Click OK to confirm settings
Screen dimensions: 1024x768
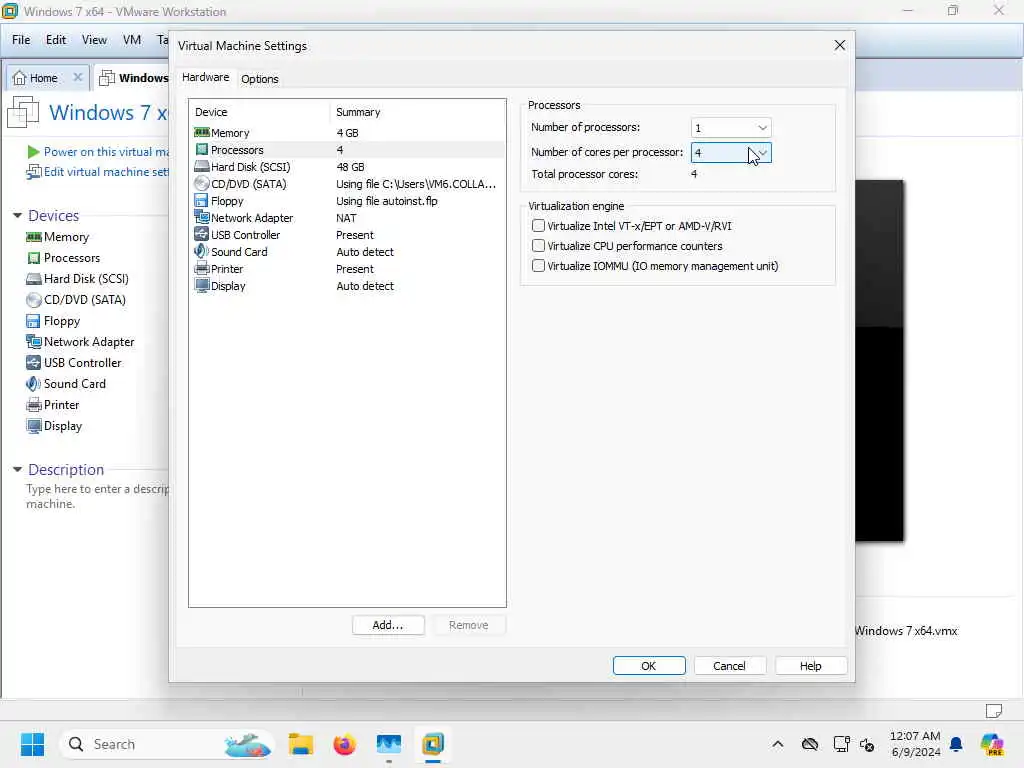click(648, 665)
